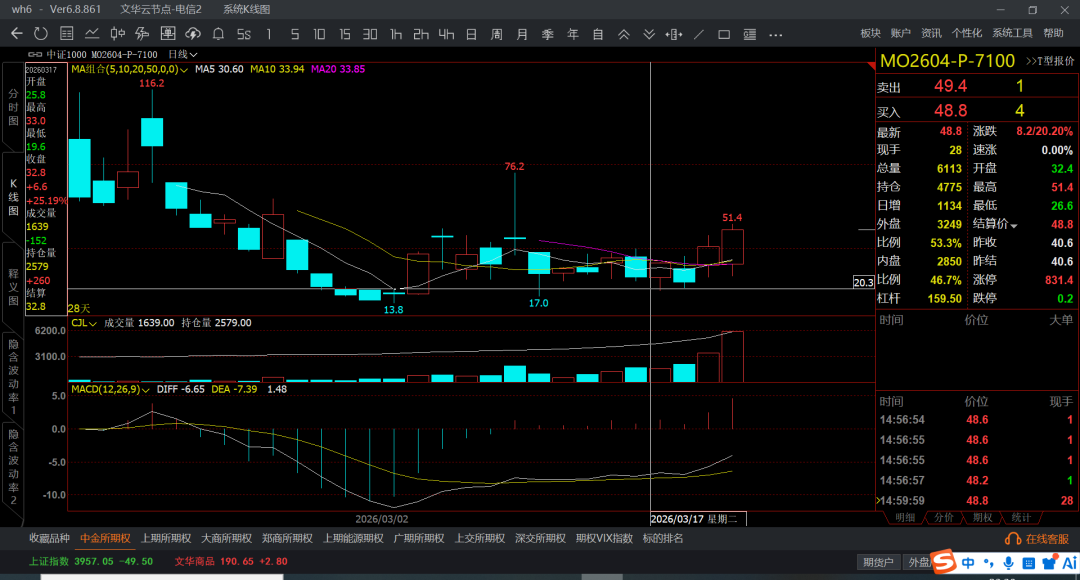Select 中金所期权 bottom tab

(x=105, y=539)
